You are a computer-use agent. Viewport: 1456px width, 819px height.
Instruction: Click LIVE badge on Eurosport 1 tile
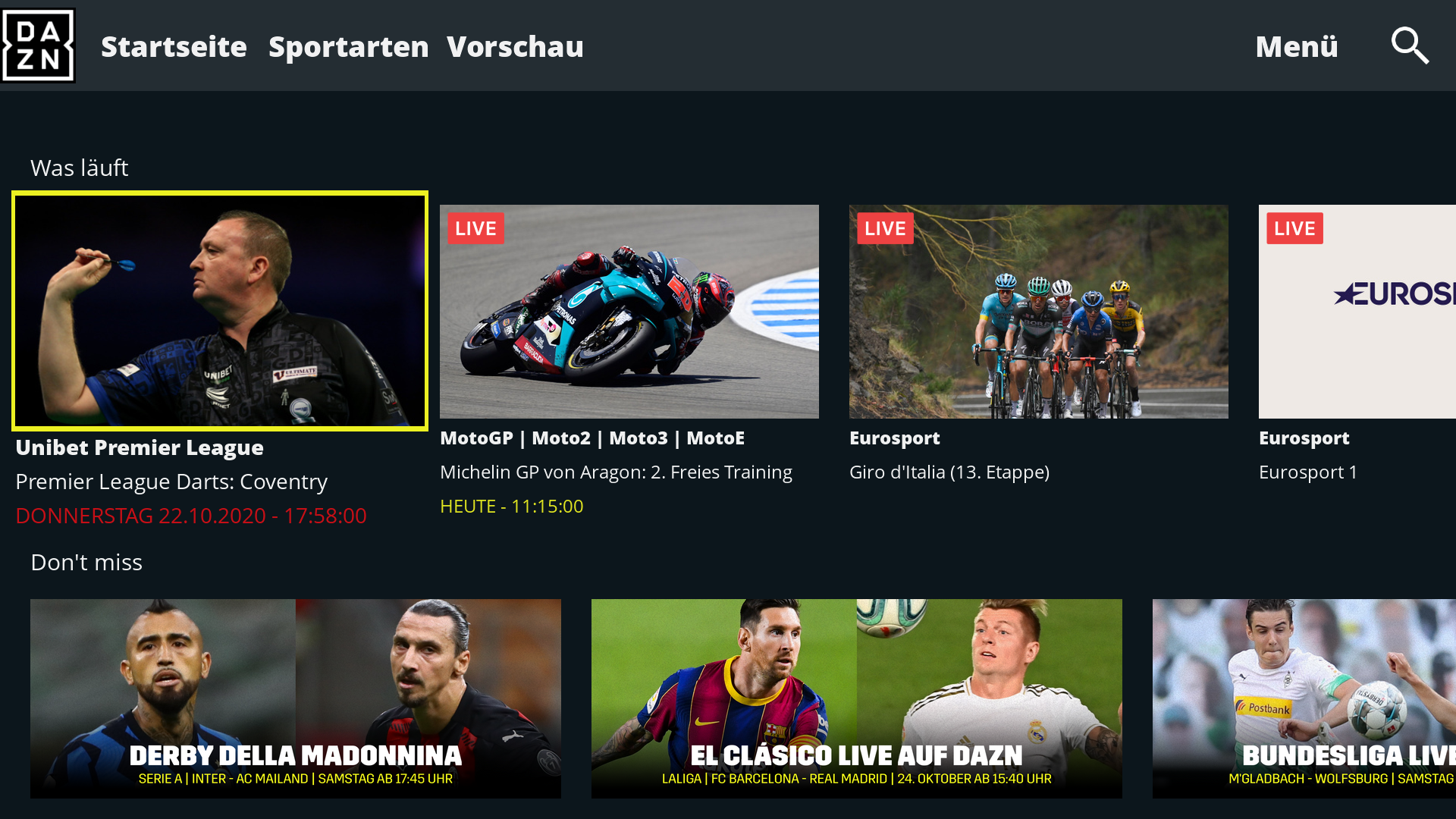point(1294,228)
